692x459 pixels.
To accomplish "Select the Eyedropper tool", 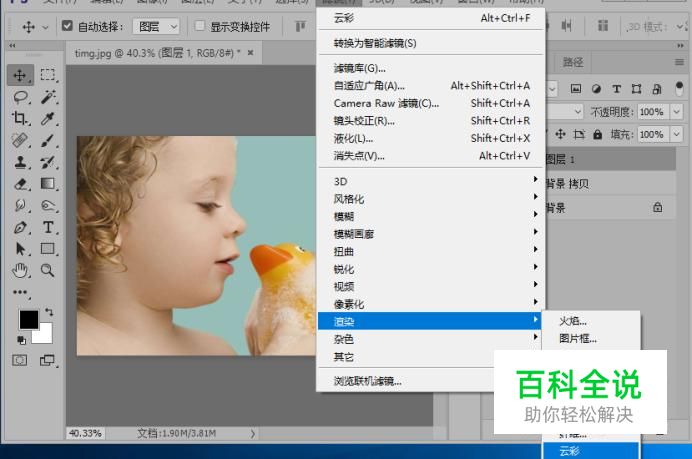I will point(48,118).
